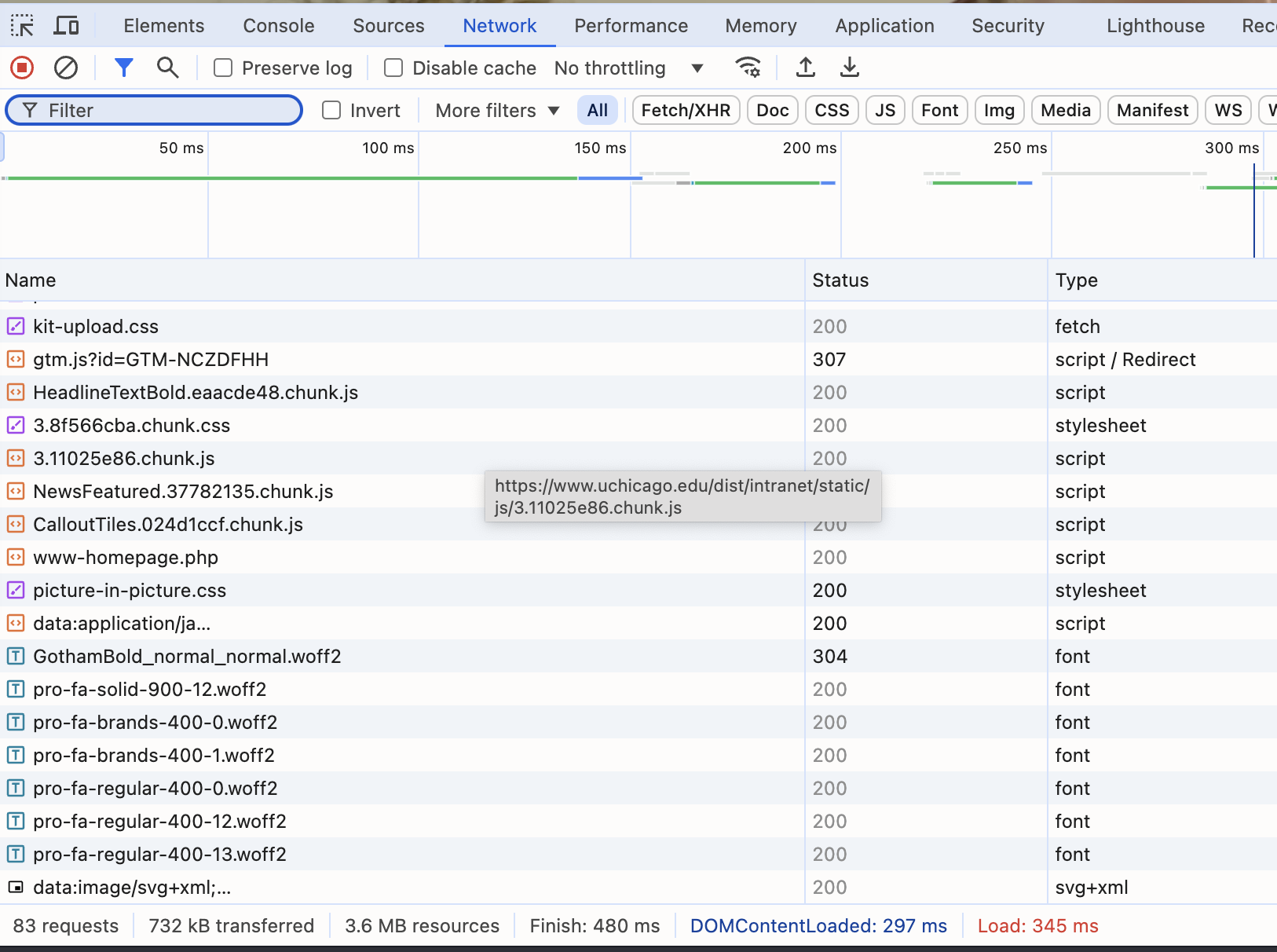Click the import HAR upload icon
This screenshot has width=1277, height=952.
tap(805, 68)
